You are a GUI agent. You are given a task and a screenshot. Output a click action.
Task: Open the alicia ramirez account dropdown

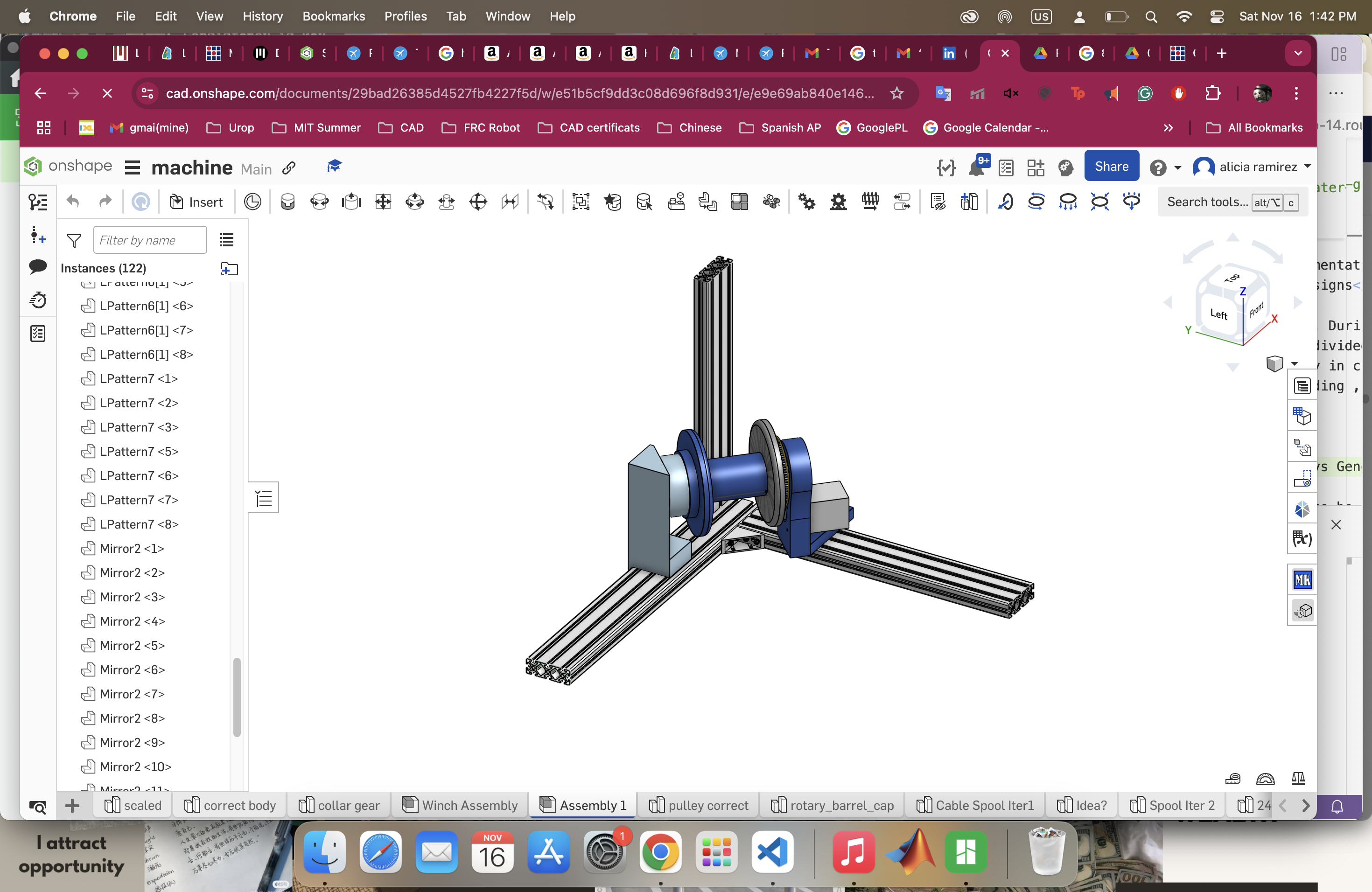1252,167
